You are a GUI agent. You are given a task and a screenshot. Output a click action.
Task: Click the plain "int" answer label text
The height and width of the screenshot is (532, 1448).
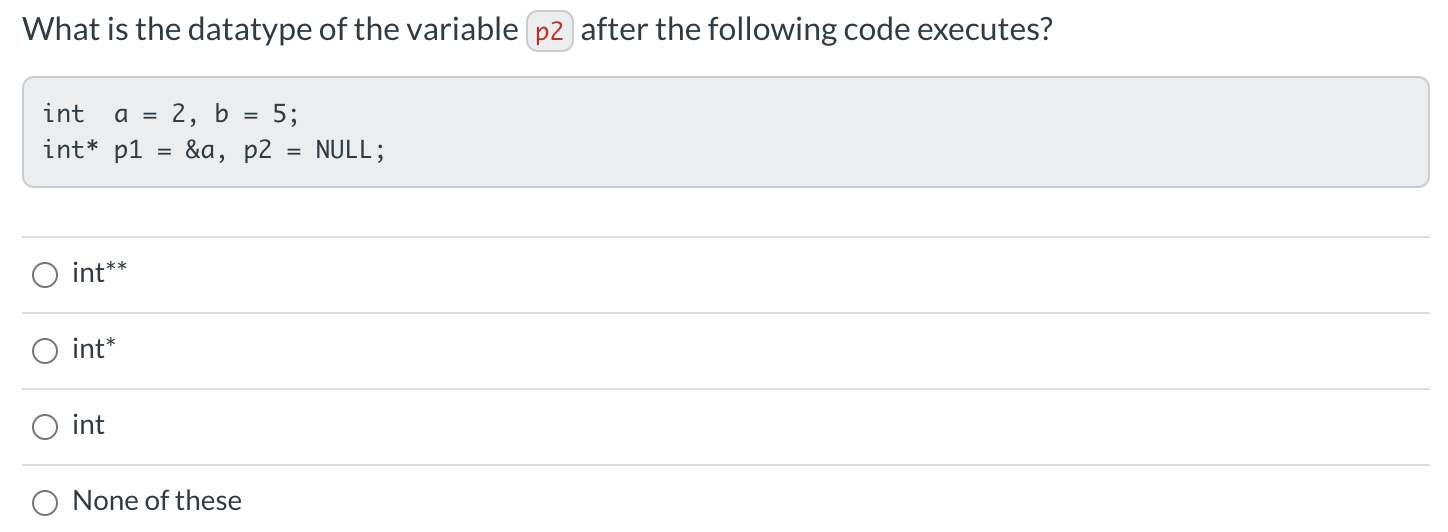point(88,425)
